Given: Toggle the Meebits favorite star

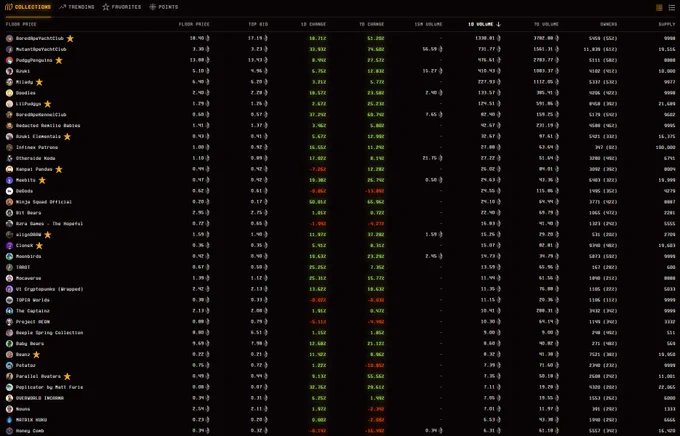Looking at the screenshot, I should click(42, 180).
